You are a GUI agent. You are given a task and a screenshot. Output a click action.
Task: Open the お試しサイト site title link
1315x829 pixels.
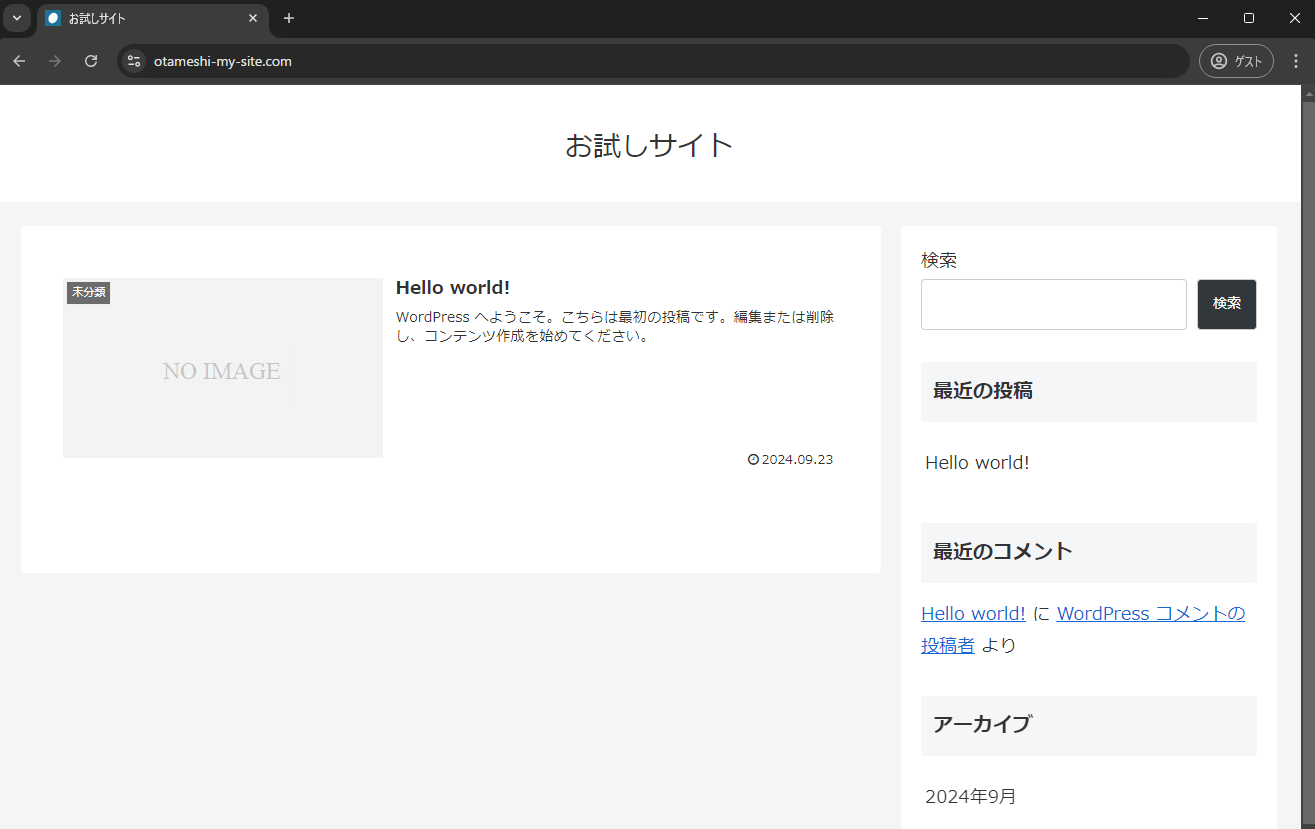pos(649,145)
